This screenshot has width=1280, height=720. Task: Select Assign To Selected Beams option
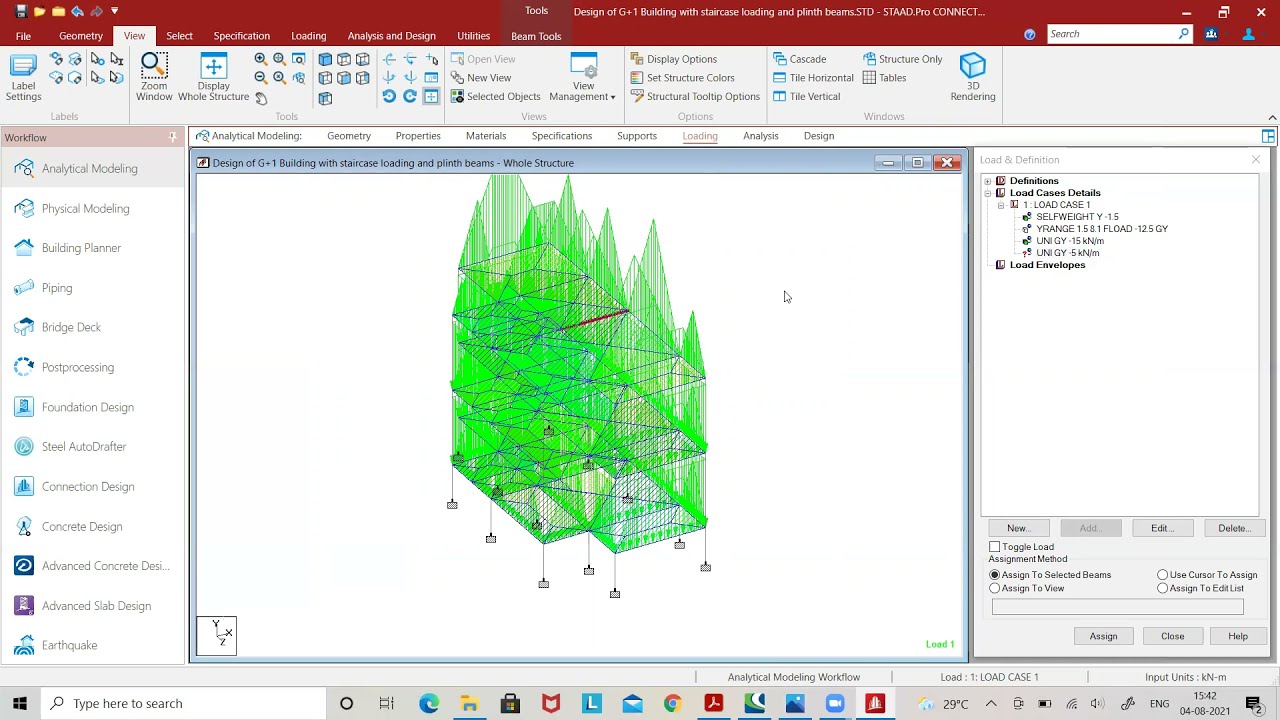click(x=995, y=575)
